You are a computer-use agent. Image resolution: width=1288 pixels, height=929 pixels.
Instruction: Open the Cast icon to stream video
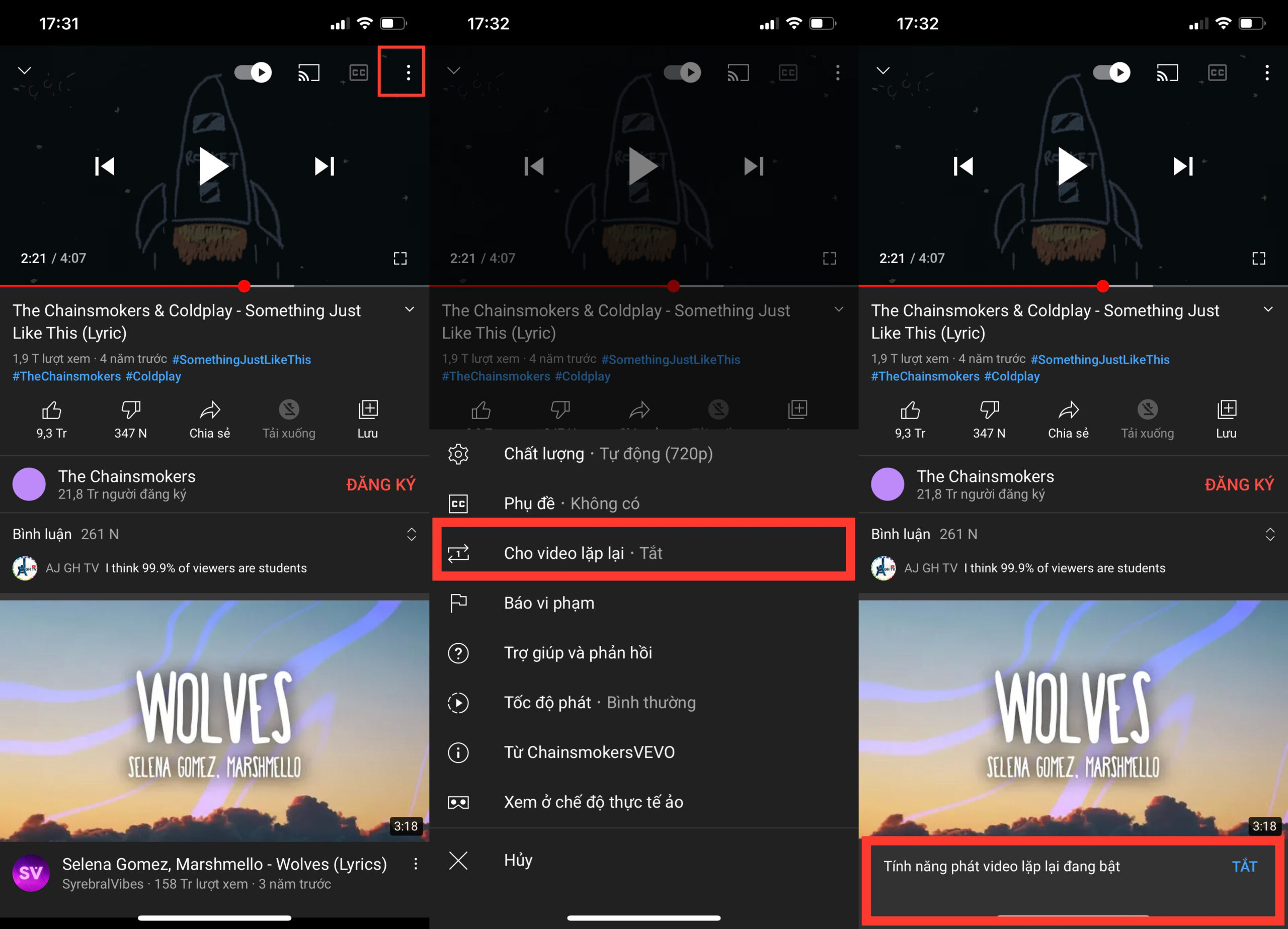(308, 71)
